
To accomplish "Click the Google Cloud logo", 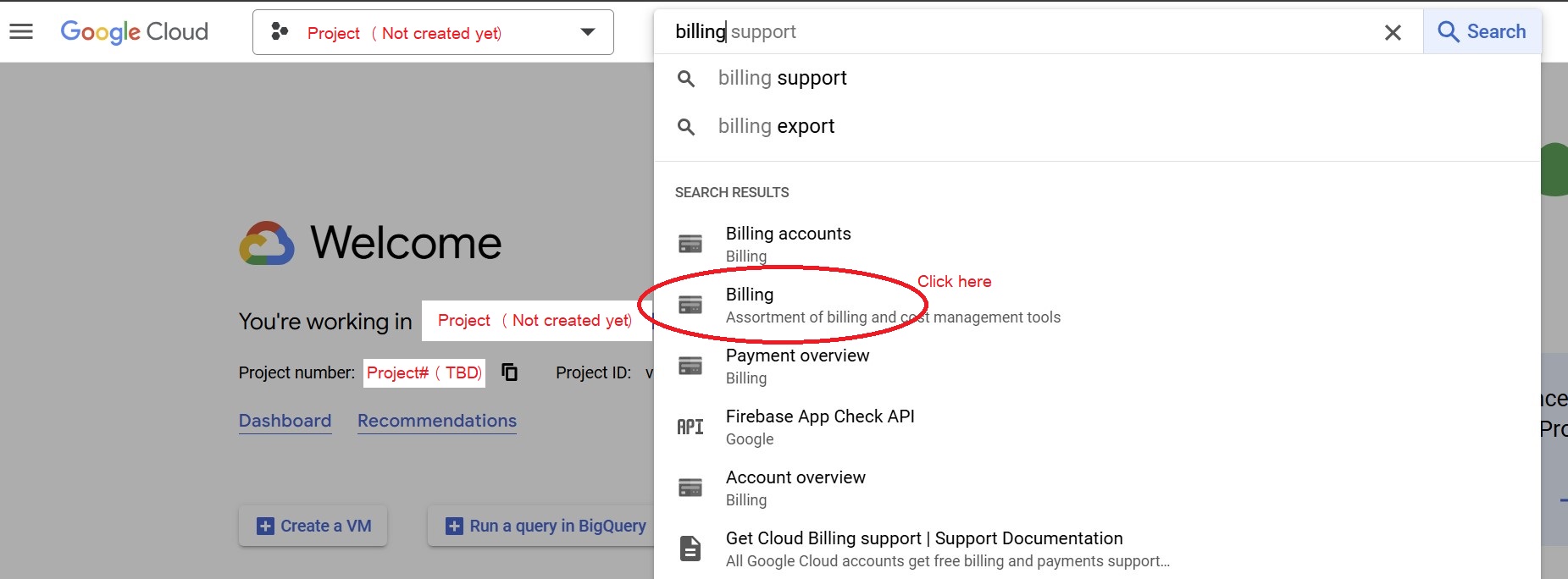I will [134, 32].
